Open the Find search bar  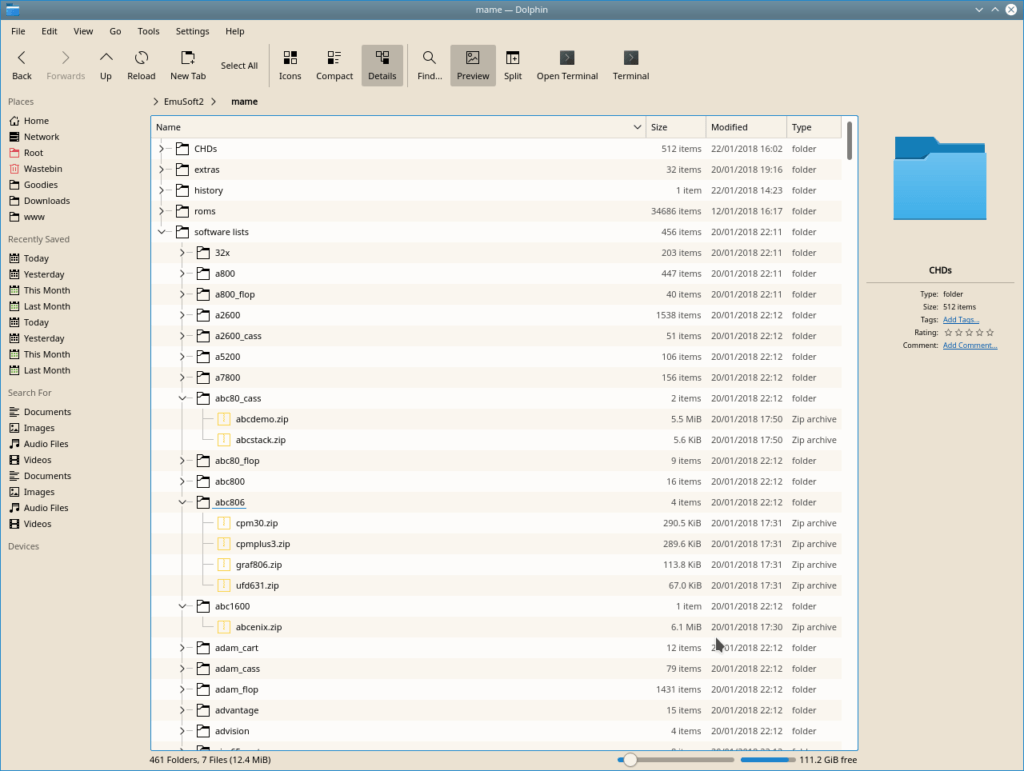(428, 64)
